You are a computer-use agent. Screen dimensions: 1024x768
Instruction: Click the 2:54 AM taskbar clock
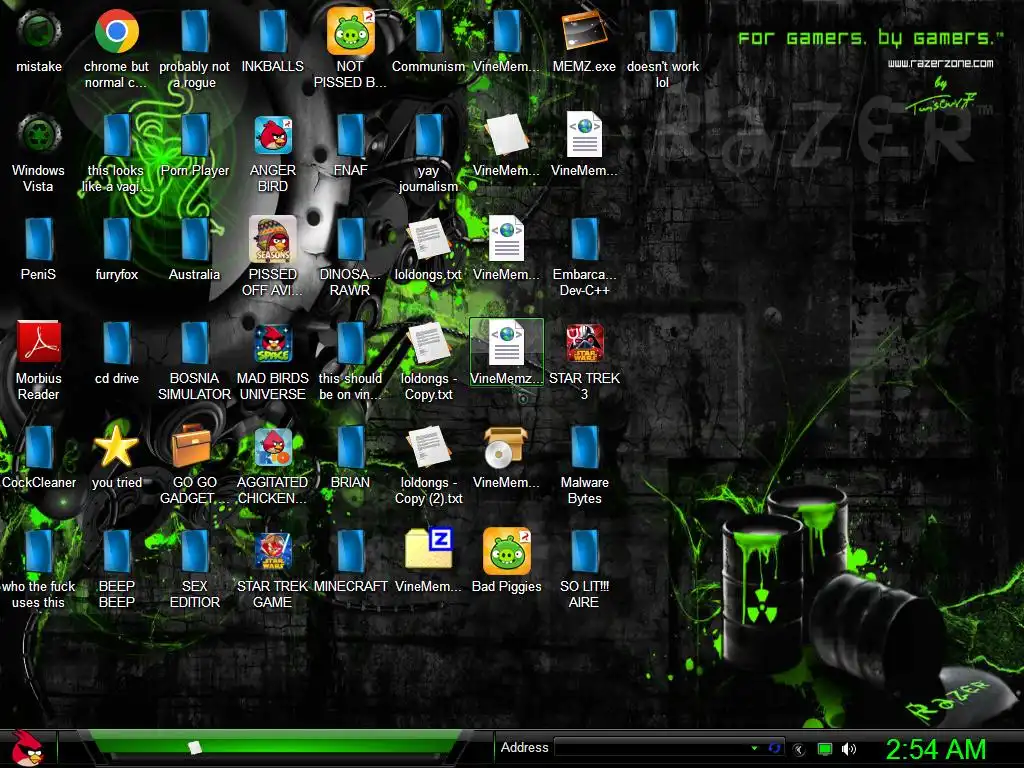935,749
